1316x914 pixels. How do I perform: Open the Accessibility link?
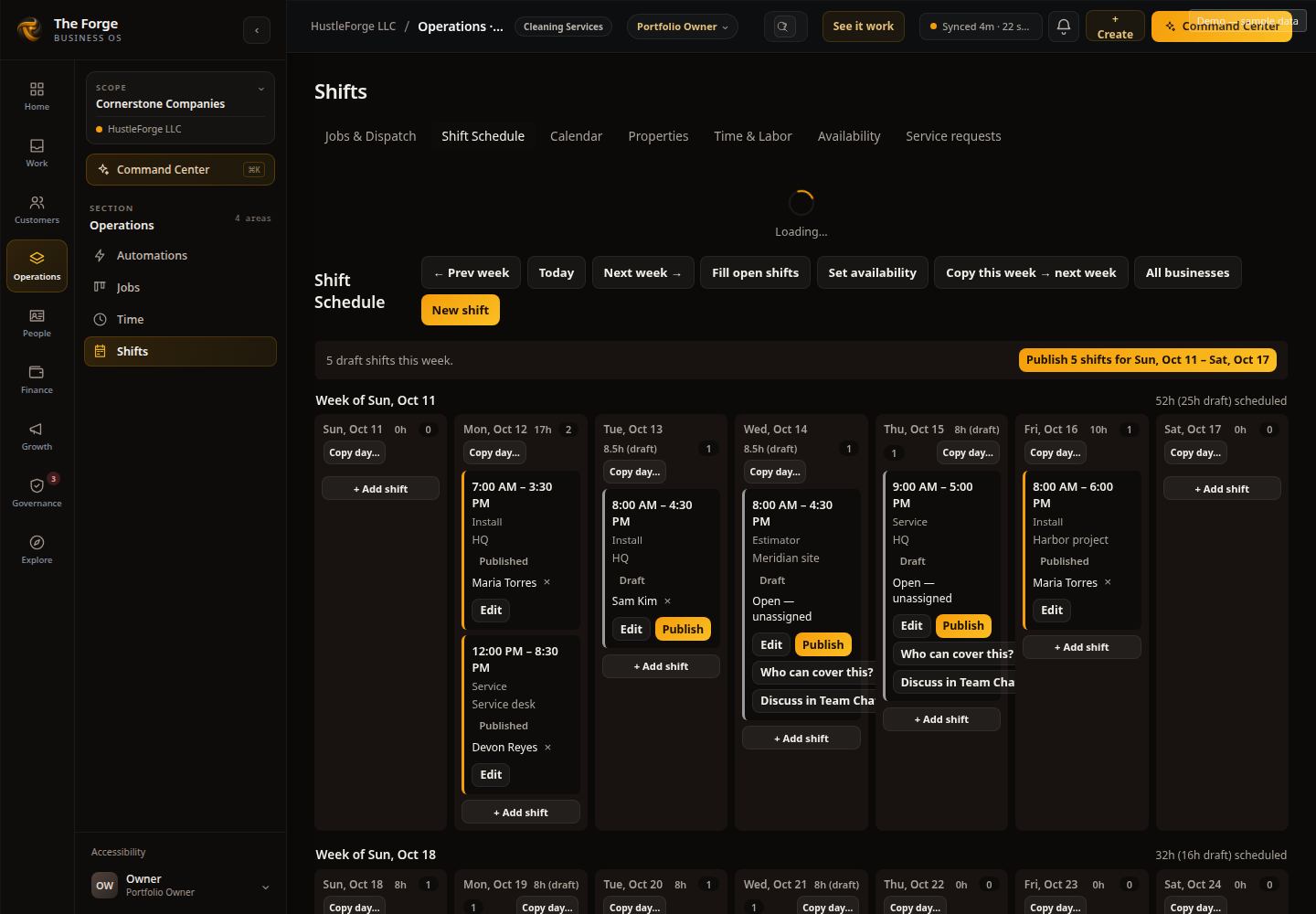(118, 852)
